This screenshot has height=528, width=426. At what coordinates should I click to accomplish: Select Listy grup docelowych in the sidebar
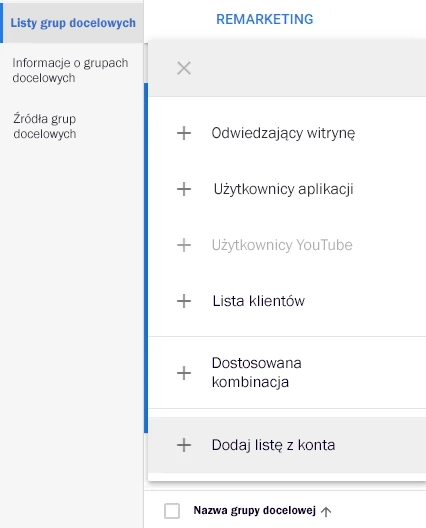(x=73, y=23)
